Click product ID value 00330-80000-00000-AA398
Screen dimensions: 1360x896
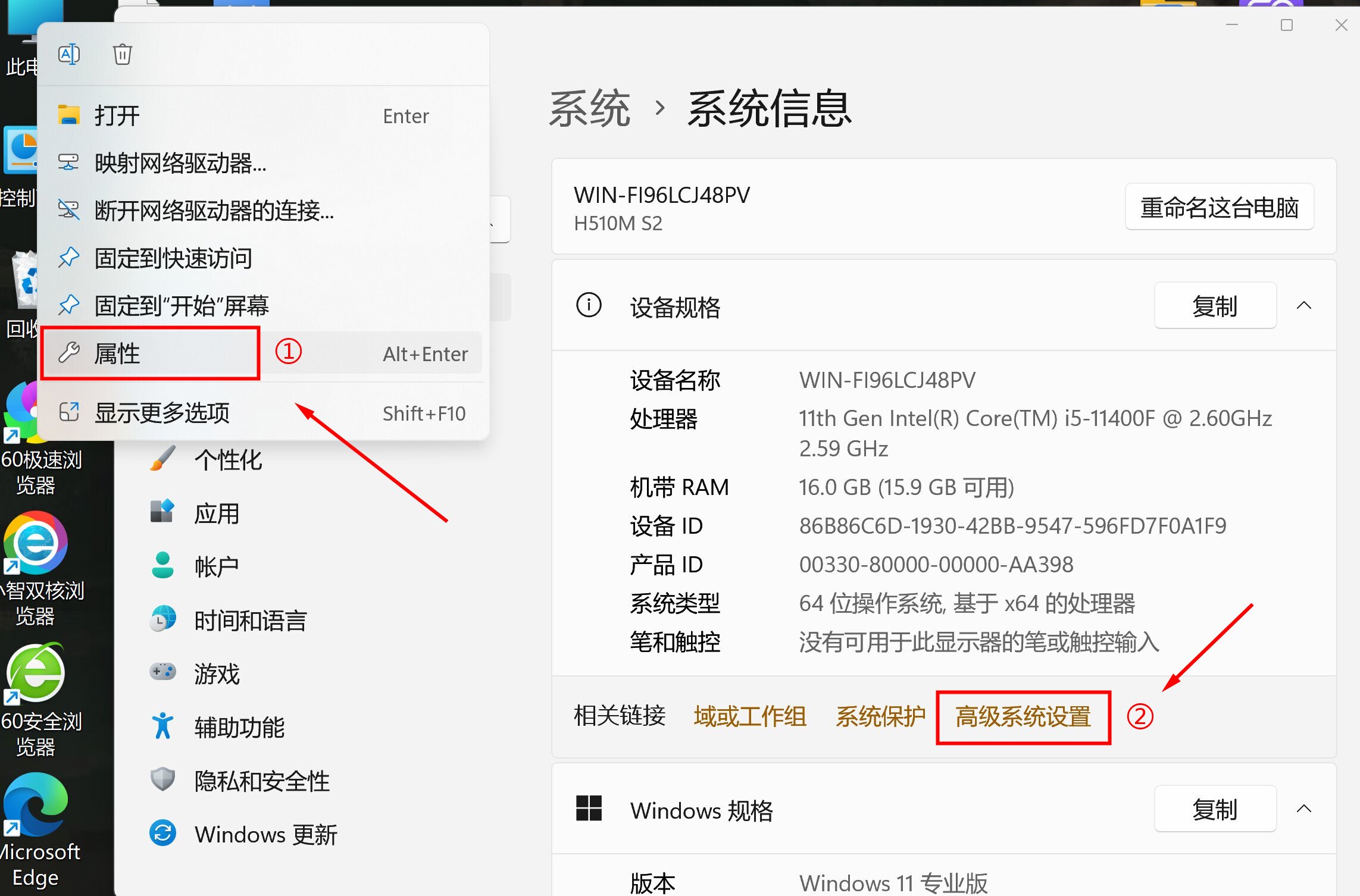936,565
